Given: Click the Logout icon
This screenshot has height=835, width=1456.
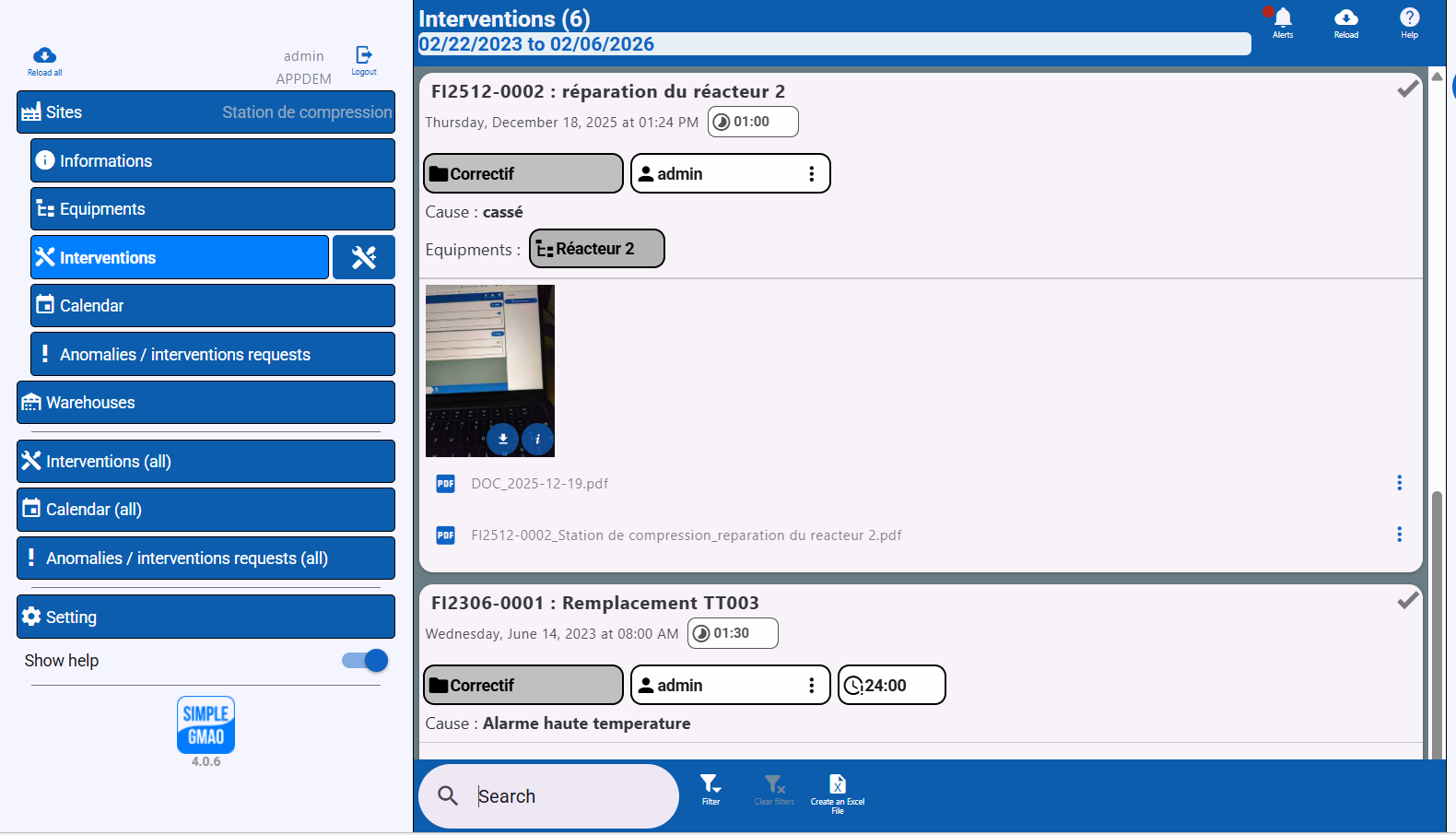Looking at the screenshot, I should (364, 54).
